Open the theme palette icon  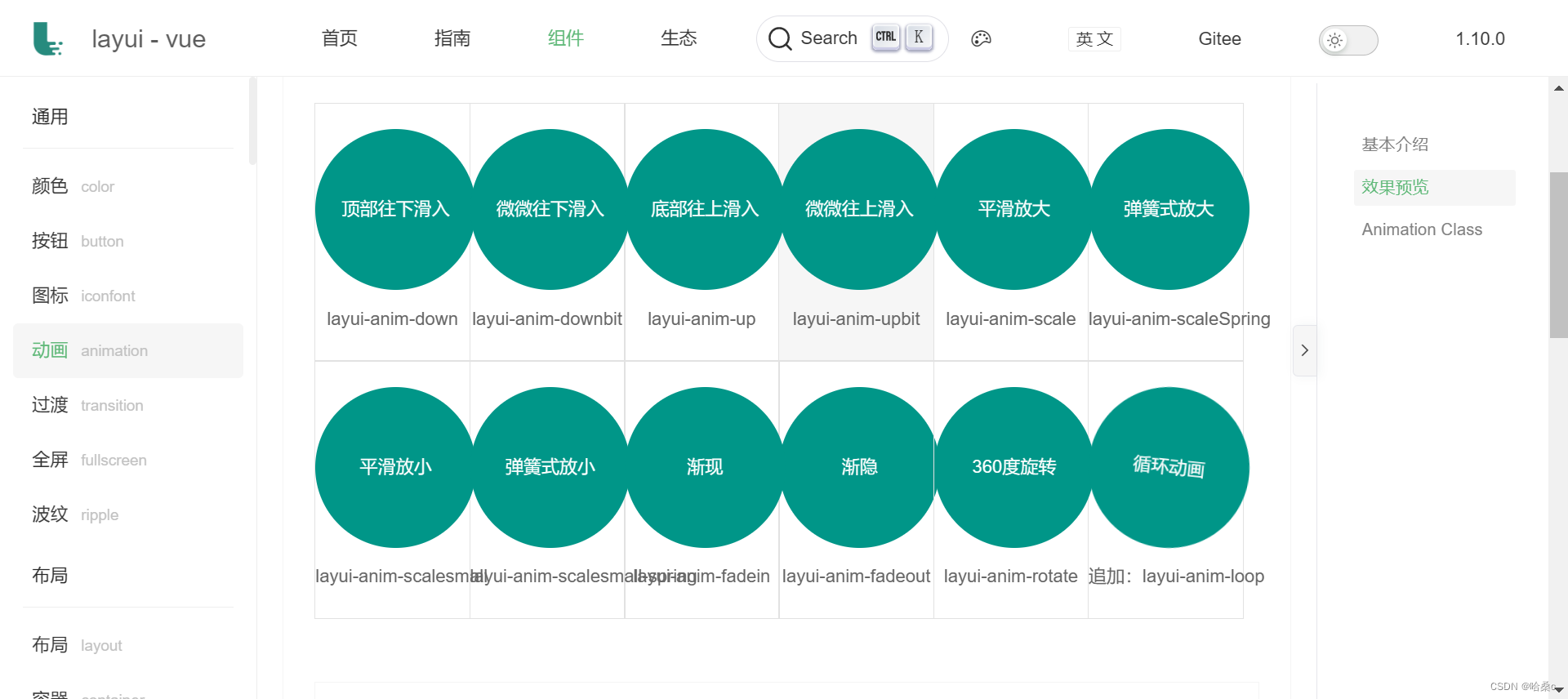pos(981,38)
